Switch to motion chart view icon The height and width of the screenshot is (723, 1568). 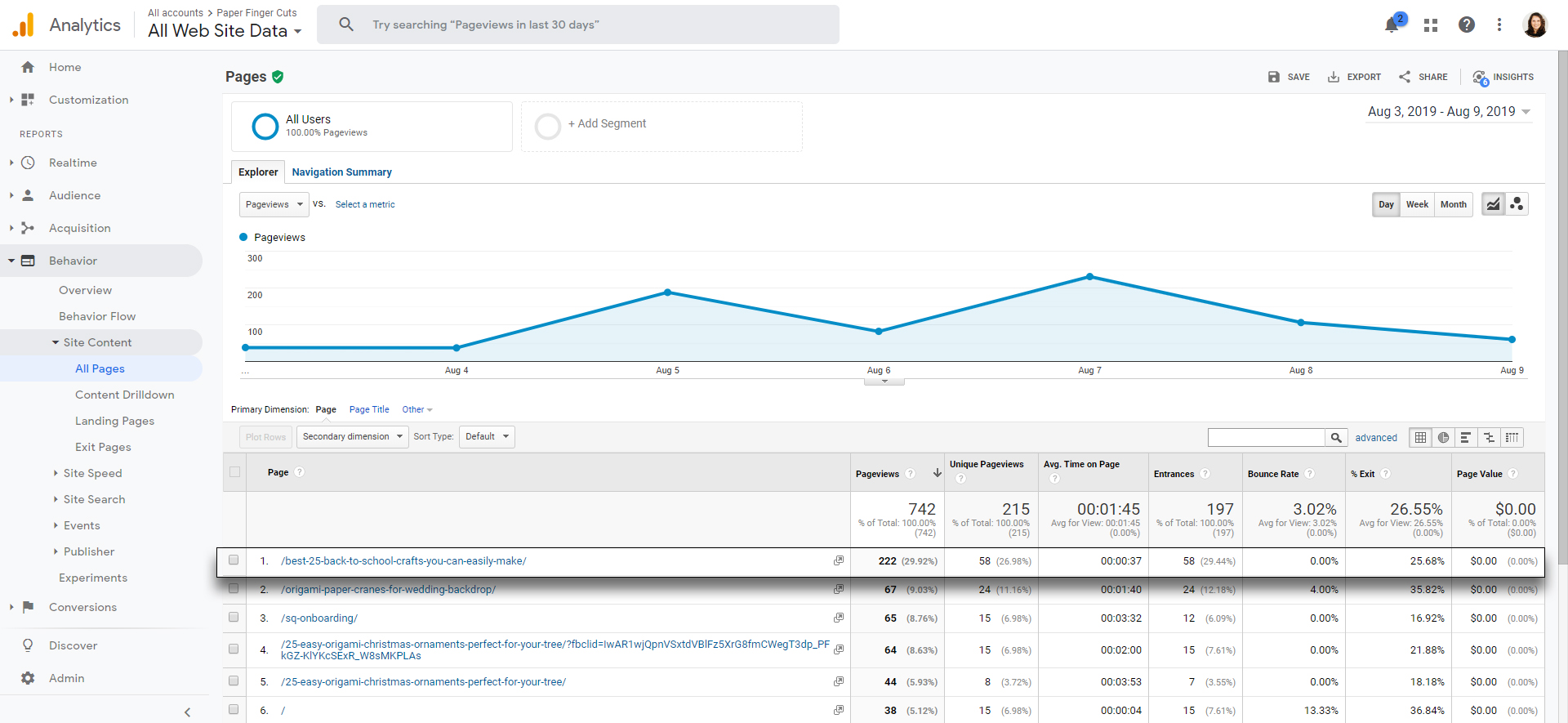pos(1517,204)
